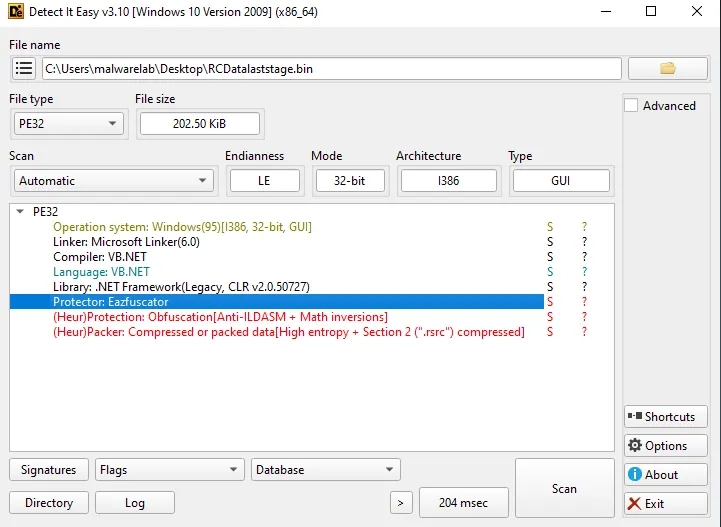Select the Compiler: VB.NET result row

pyautogui.click(x=100, y=257)
